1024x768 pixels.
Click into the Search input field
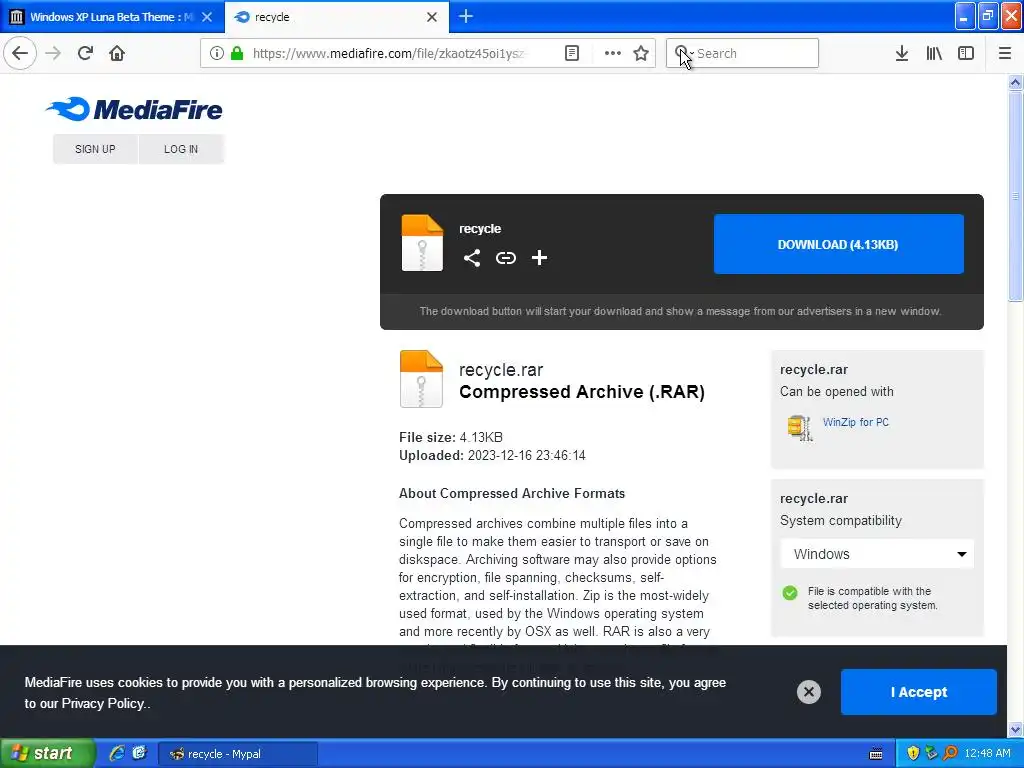click(754, 53)
